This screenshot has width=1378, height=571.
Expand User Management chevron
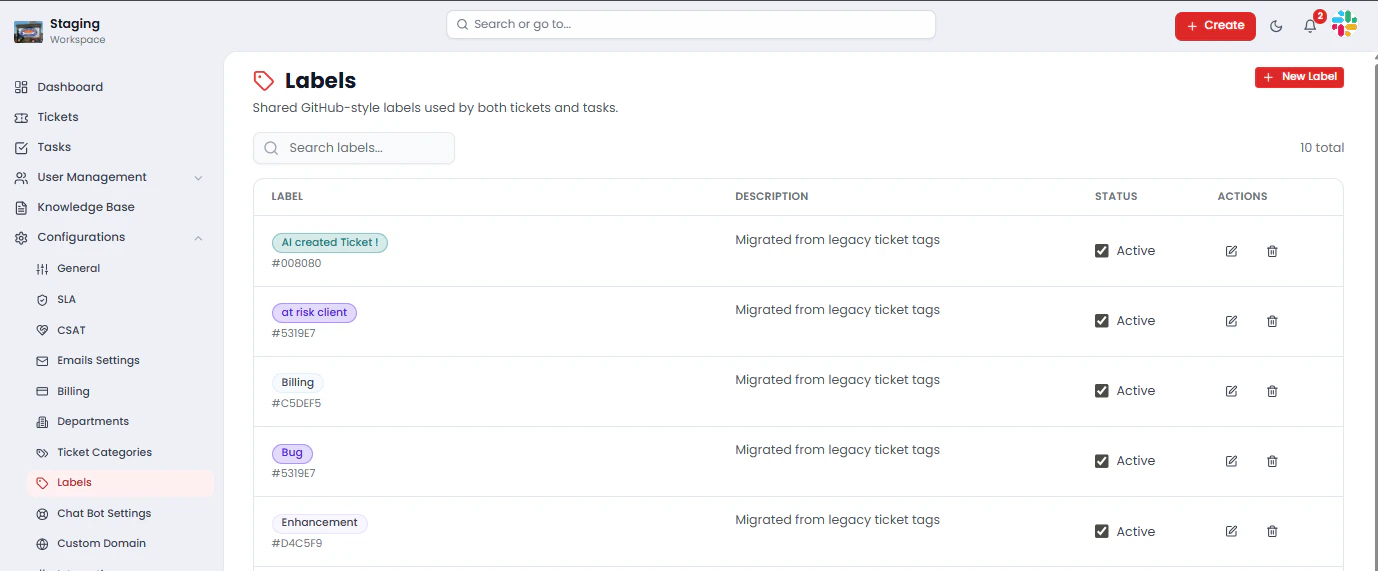(x=198, y=178)
